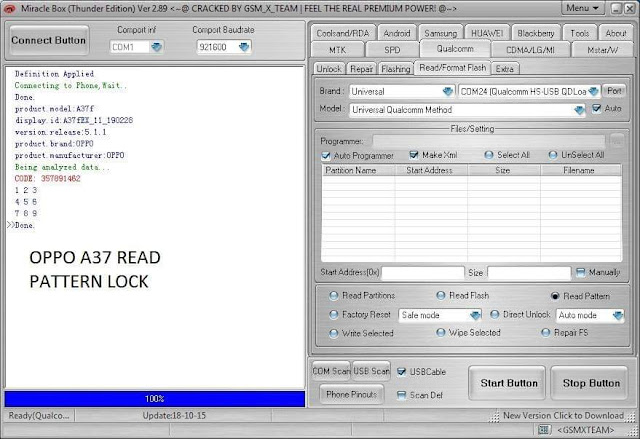
Task: Open the Comport inf COM1 dropdown
Action: point(156,47)
